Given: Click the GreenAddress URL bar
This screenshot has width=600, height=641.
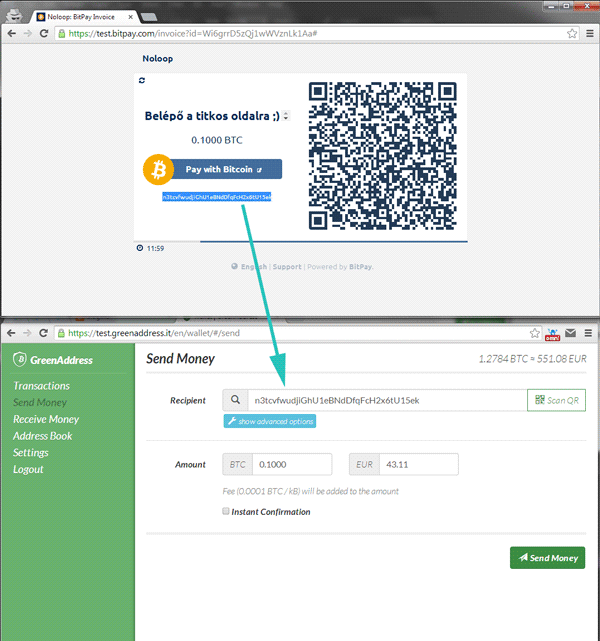Looking at the screenshot, I should pos(299,333).
